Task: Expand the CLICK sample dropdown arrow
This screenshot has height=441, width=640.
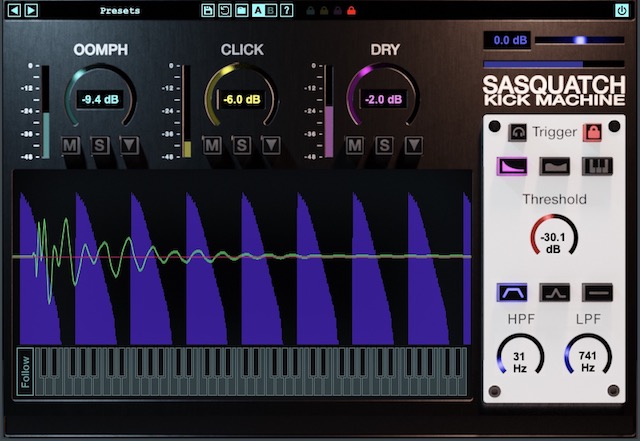Action: click(270, 146)
